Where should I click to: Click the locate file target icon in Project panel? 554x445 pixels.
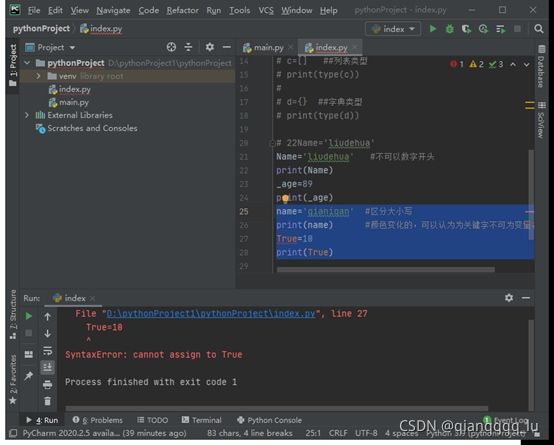(x=171, y=47)
